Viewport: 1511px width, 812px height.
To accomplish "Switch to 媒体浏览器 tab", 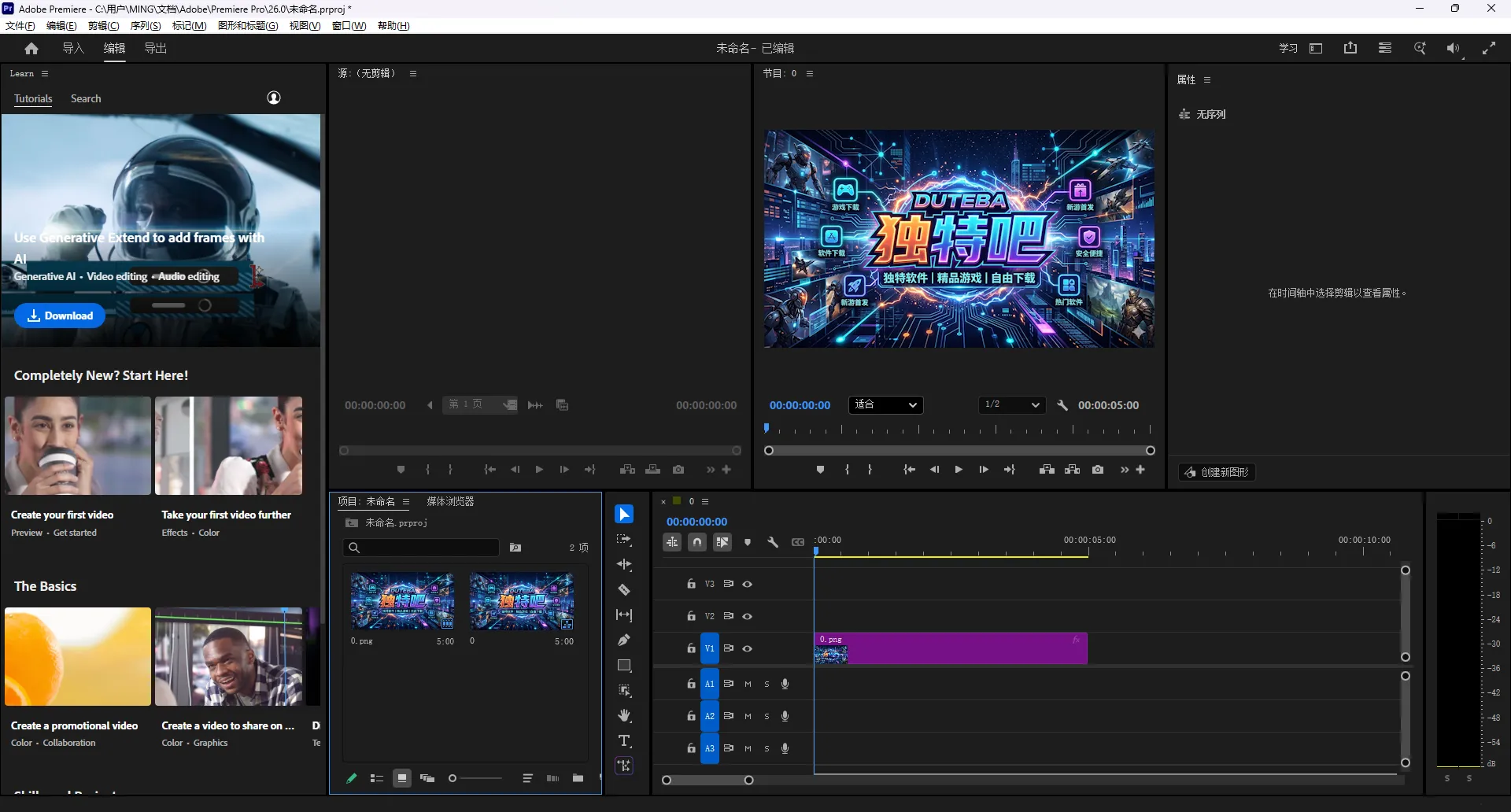I will coord(450,501).
